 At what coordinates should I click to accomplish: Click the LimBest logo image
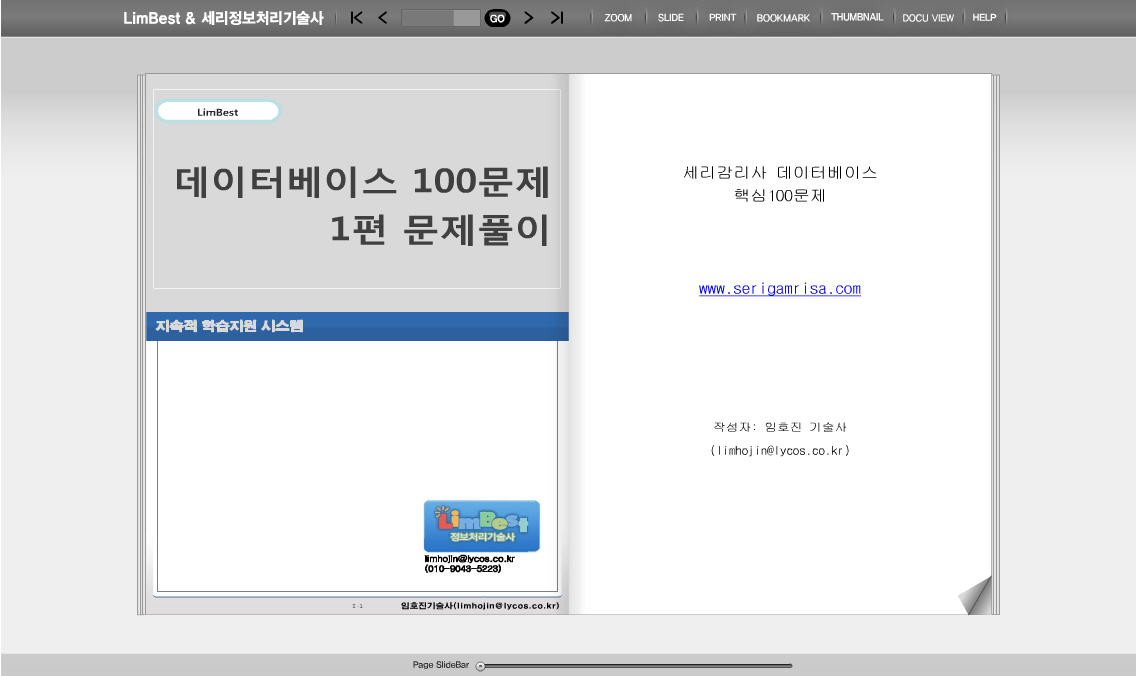[x=482, y=526]
